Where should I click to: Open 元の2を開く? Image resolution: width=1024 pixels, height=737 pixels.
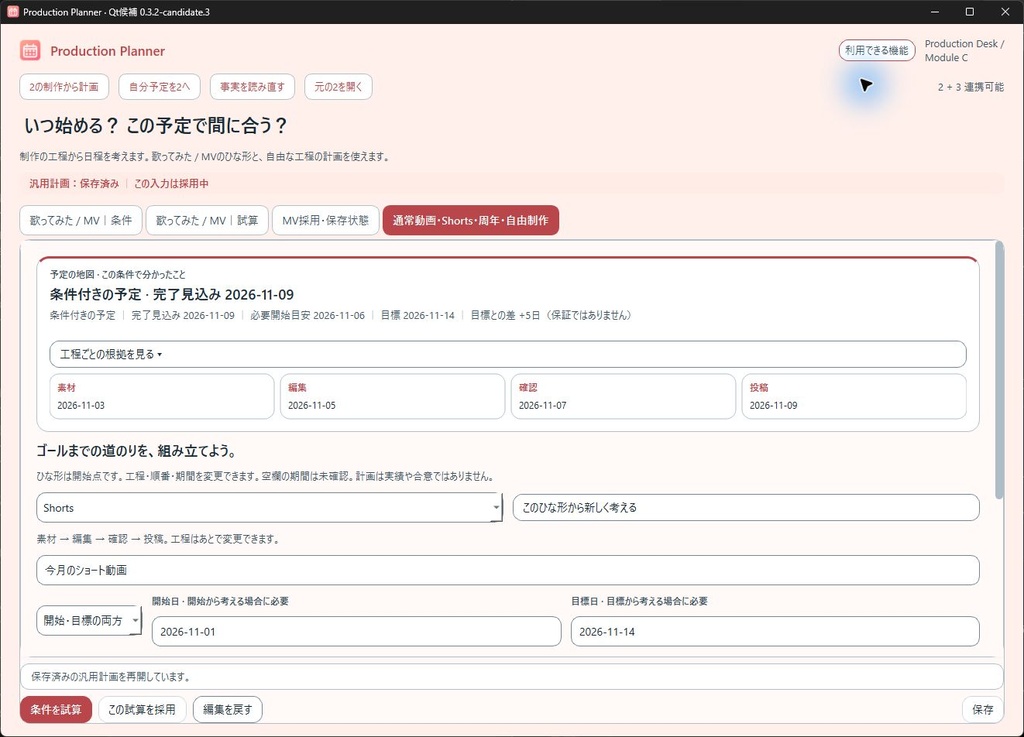338,87
